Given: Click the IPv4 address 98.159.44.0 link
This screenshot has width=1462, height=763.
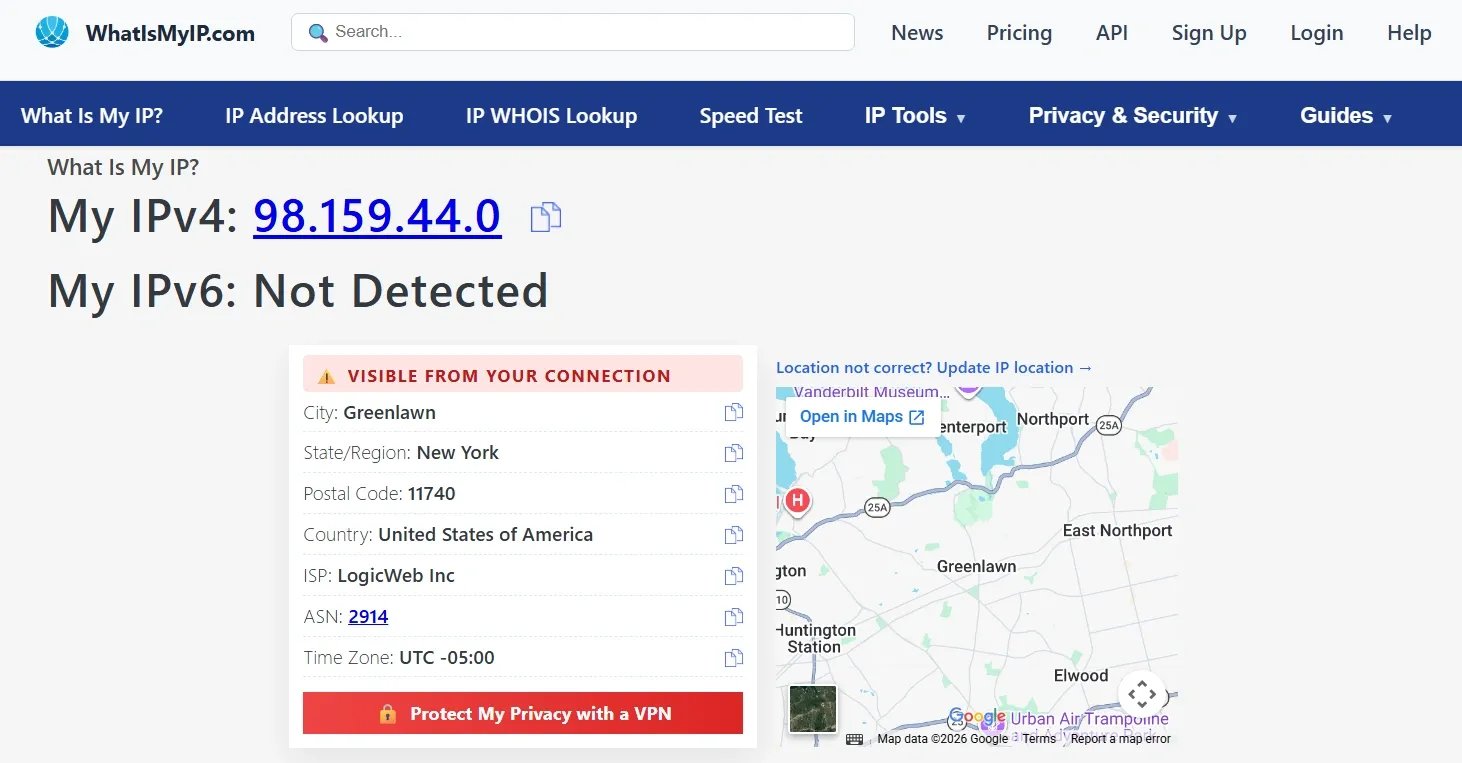Looking at the screenshot, I should click(x=377, y=216).
